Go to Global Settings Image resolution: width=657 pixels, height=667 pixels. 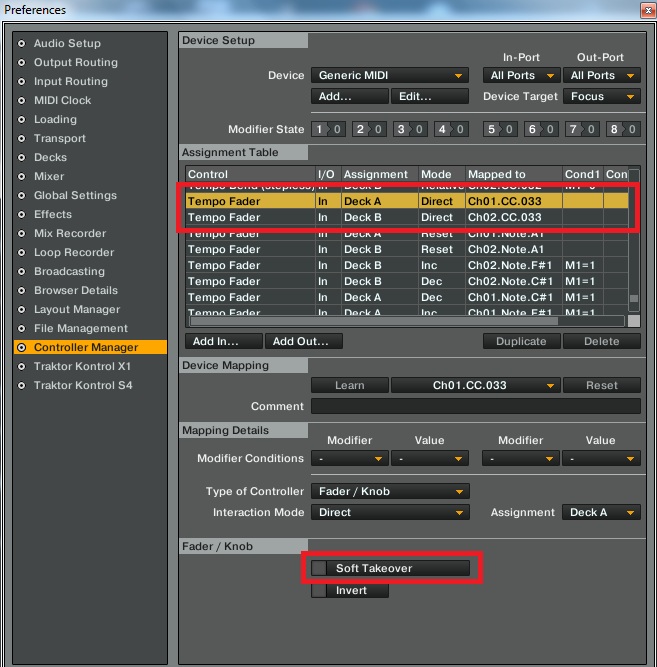[x=75, y=195]
